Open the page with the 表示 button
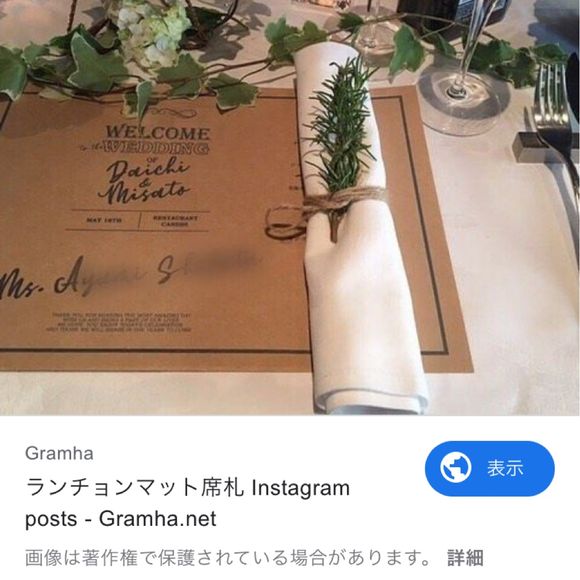 click(489, 468)
